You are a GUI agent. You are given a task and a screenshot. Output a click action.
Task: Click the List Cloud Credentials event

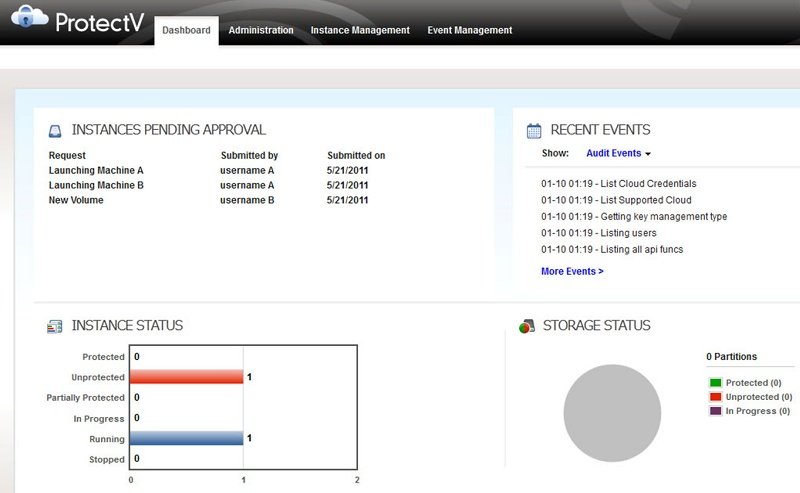pos(618,184)
